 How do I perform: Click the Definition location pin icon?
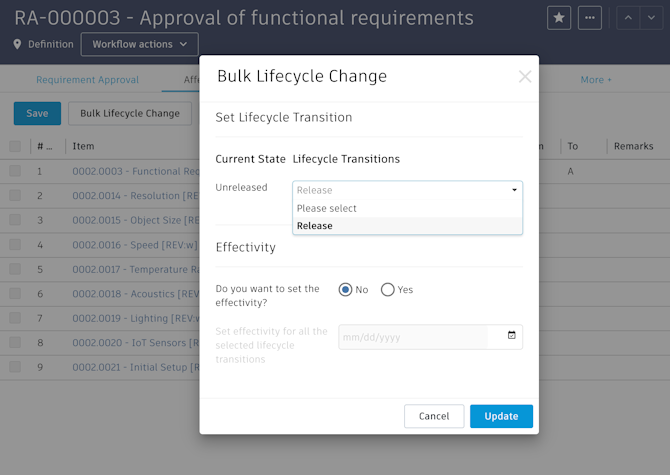(18, 44)
